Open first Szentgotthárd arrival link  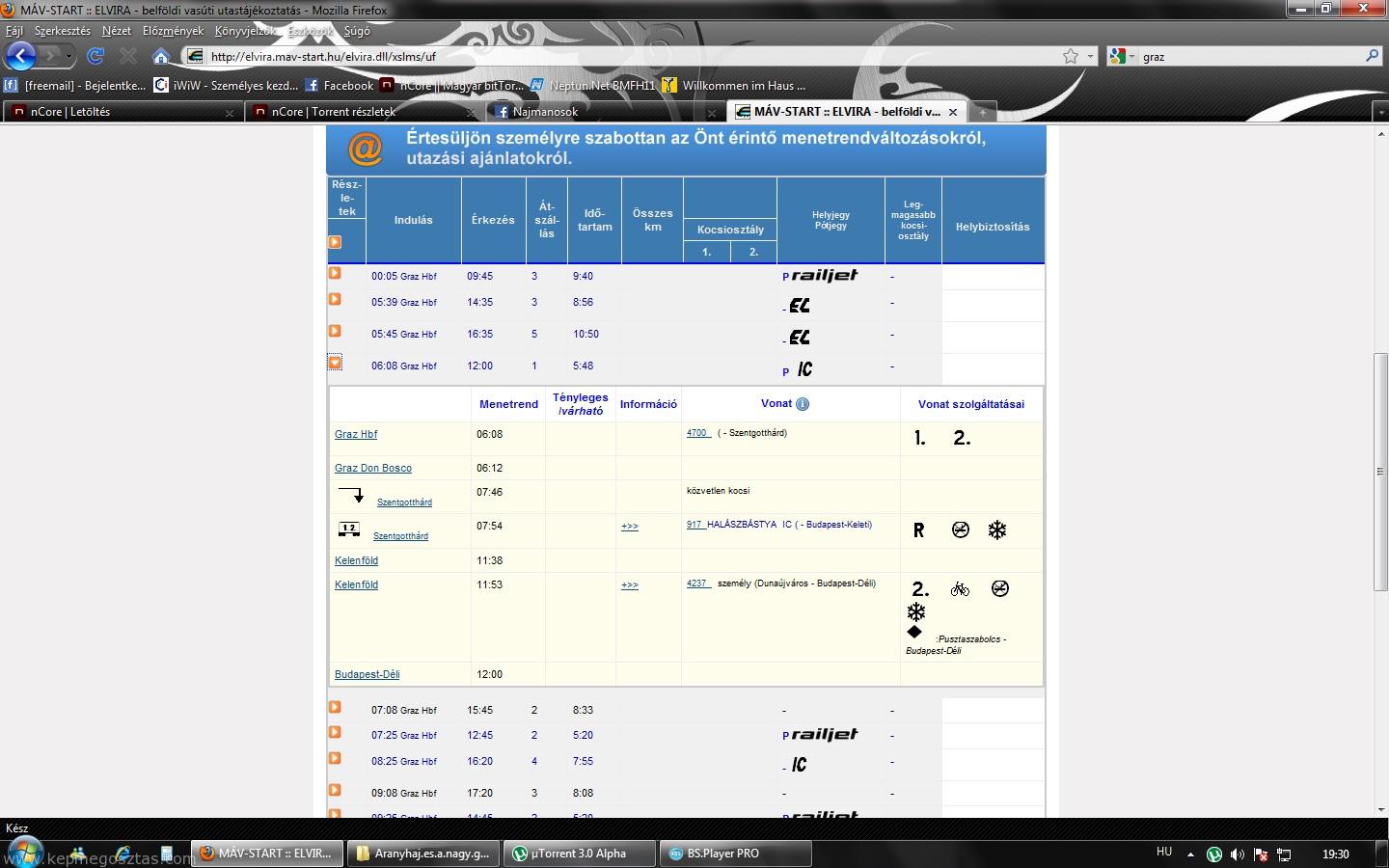click(404, 502)
